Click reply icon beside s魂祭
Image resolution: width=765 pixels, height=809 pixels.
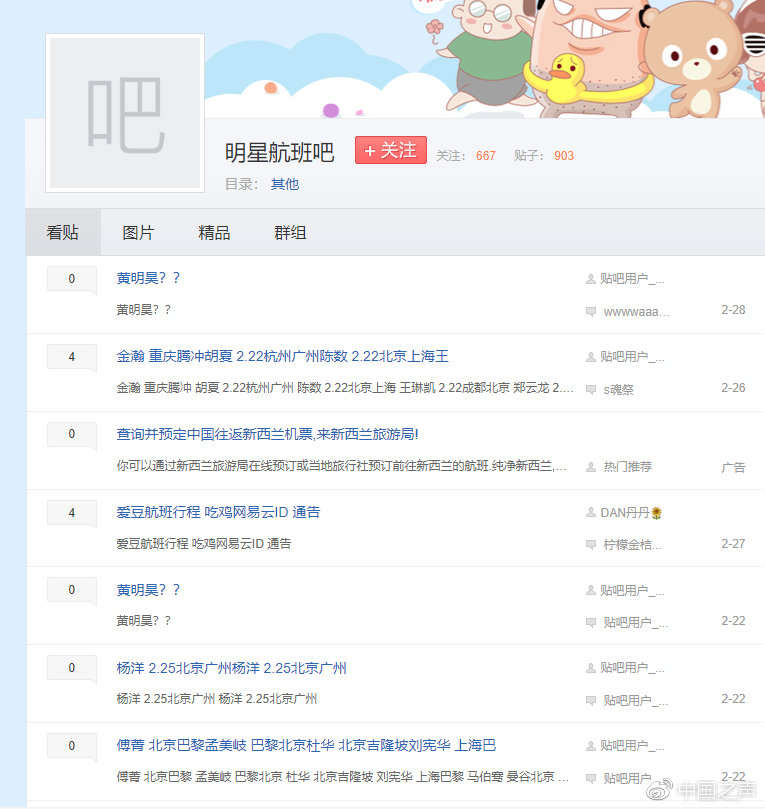pos(591,390)
